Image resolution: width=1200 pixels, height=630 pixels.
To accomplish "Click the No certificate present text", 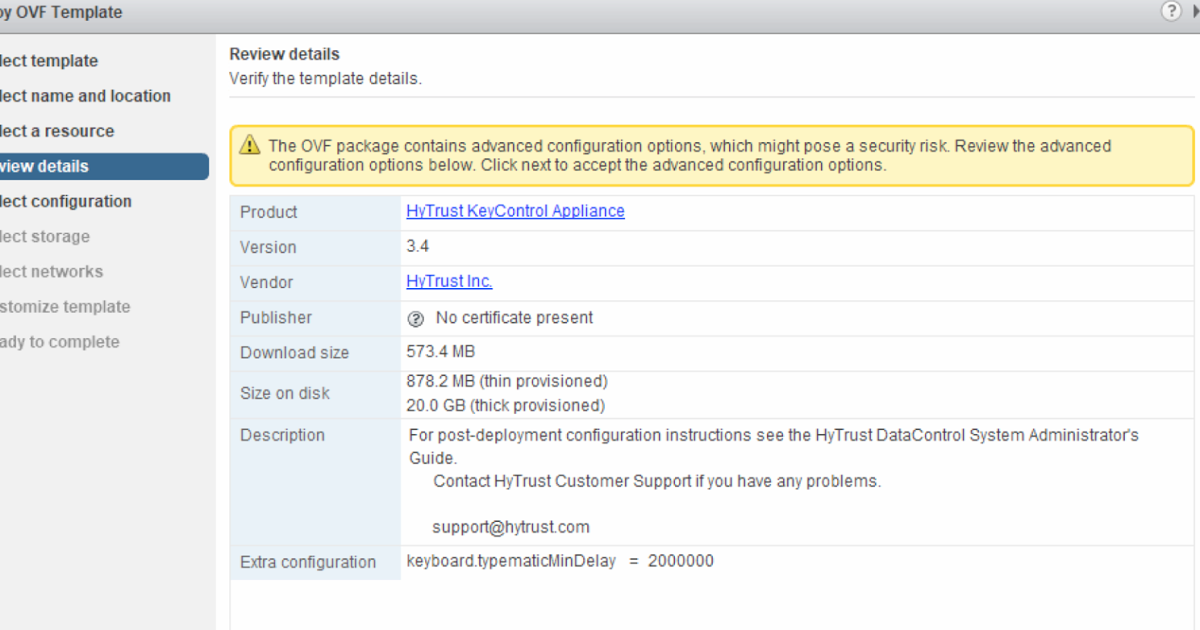I will coord(514,317).
